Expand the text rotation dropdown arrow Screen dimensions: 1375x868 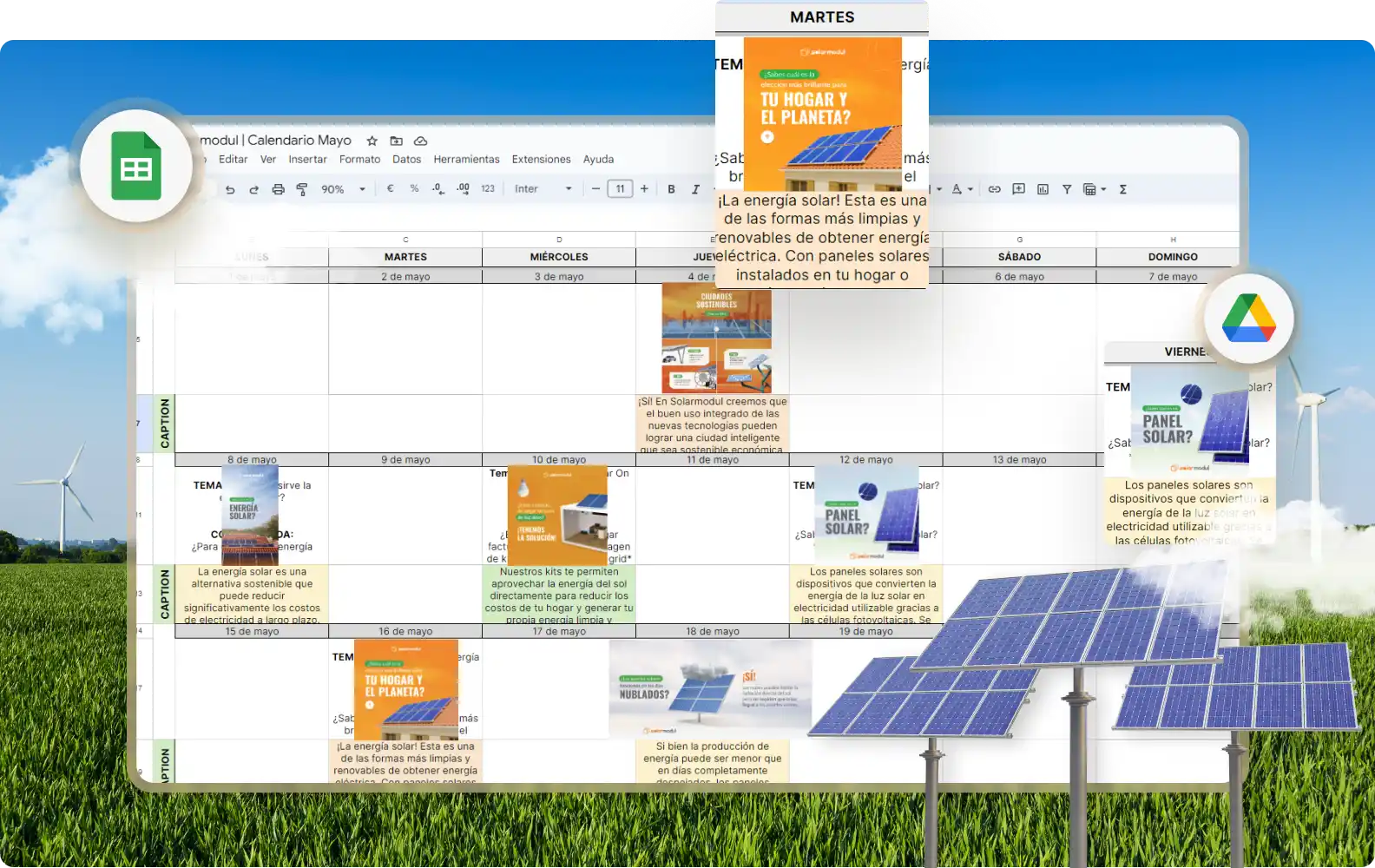click(970, 189)
